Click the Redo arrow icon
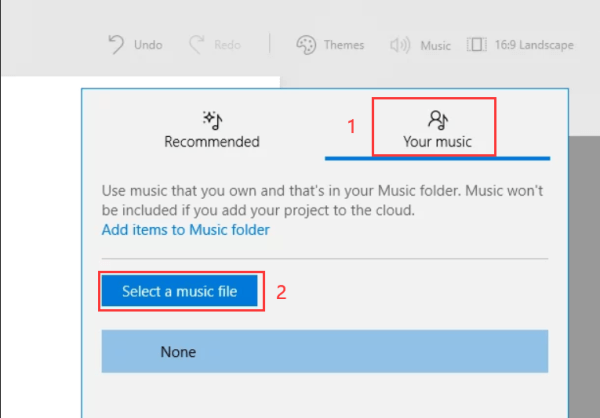The height and width of the screenshot is (418, 600). pos(197,44)
